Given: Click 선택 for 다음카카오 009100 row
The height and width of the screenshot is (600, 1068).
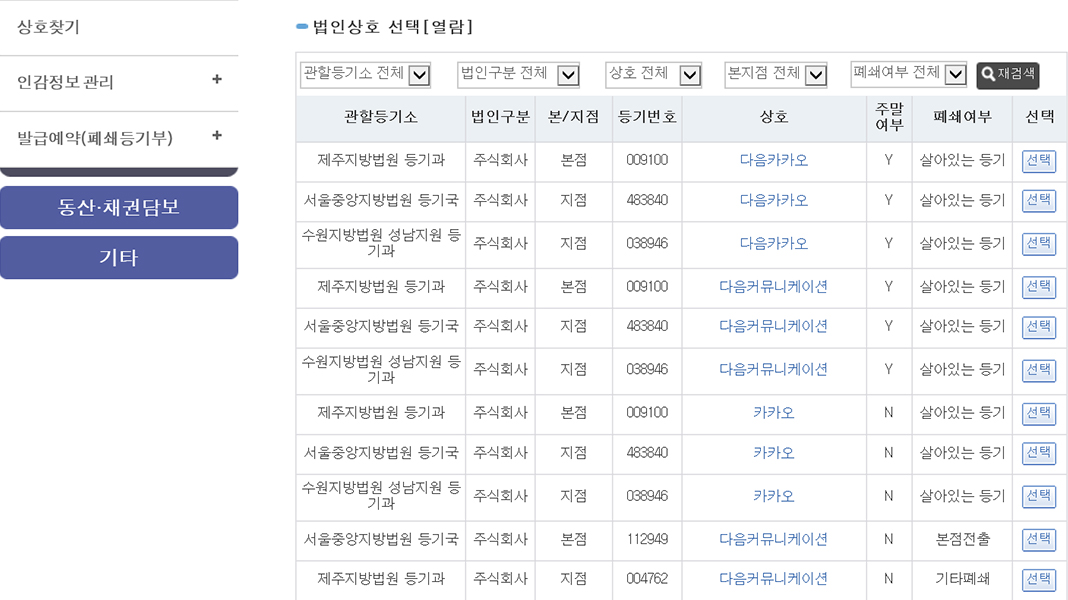Looking at the screenshot, I should [1039, 161].
